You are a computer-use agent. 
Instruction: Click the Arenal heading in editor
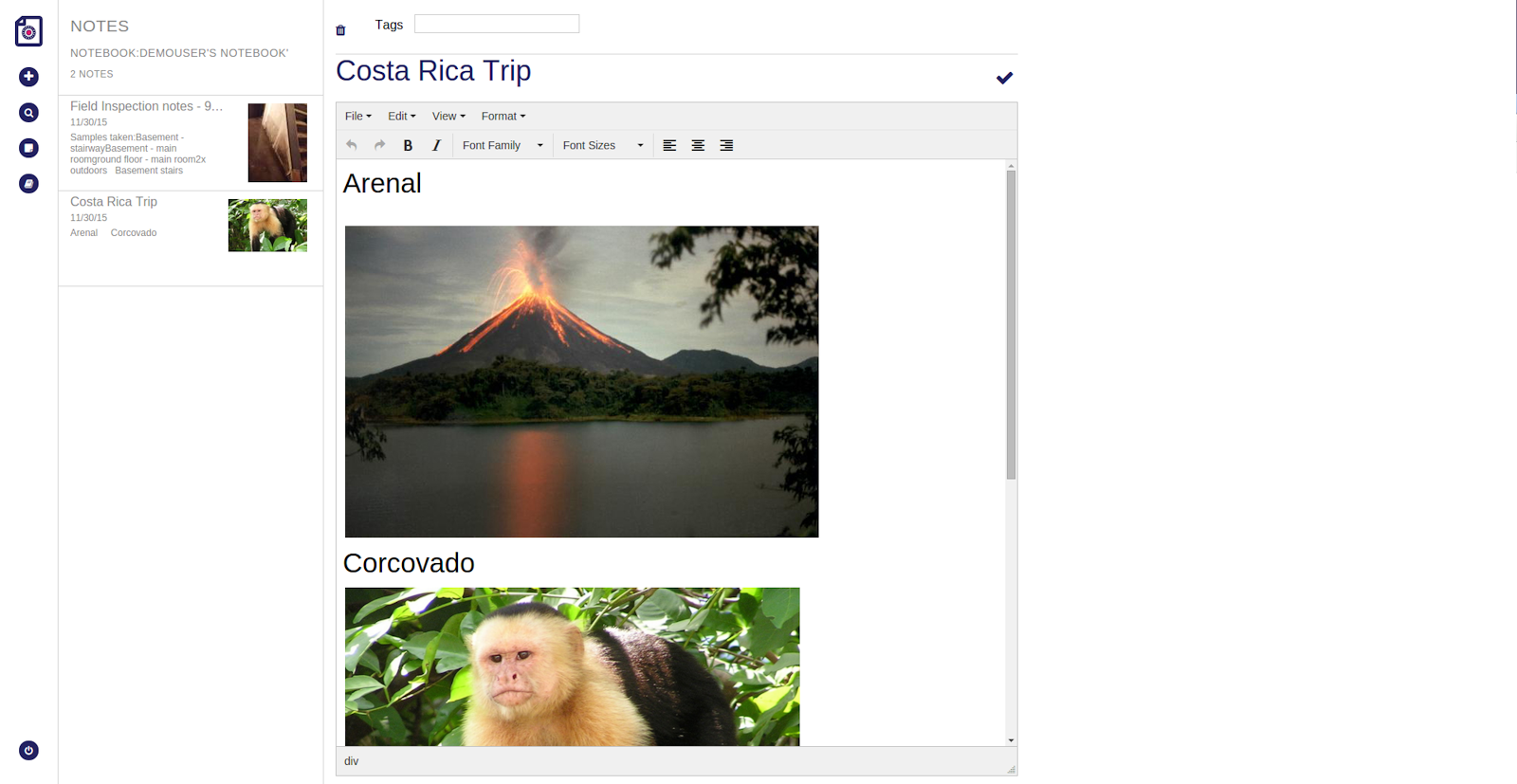[x=382, y=184]
